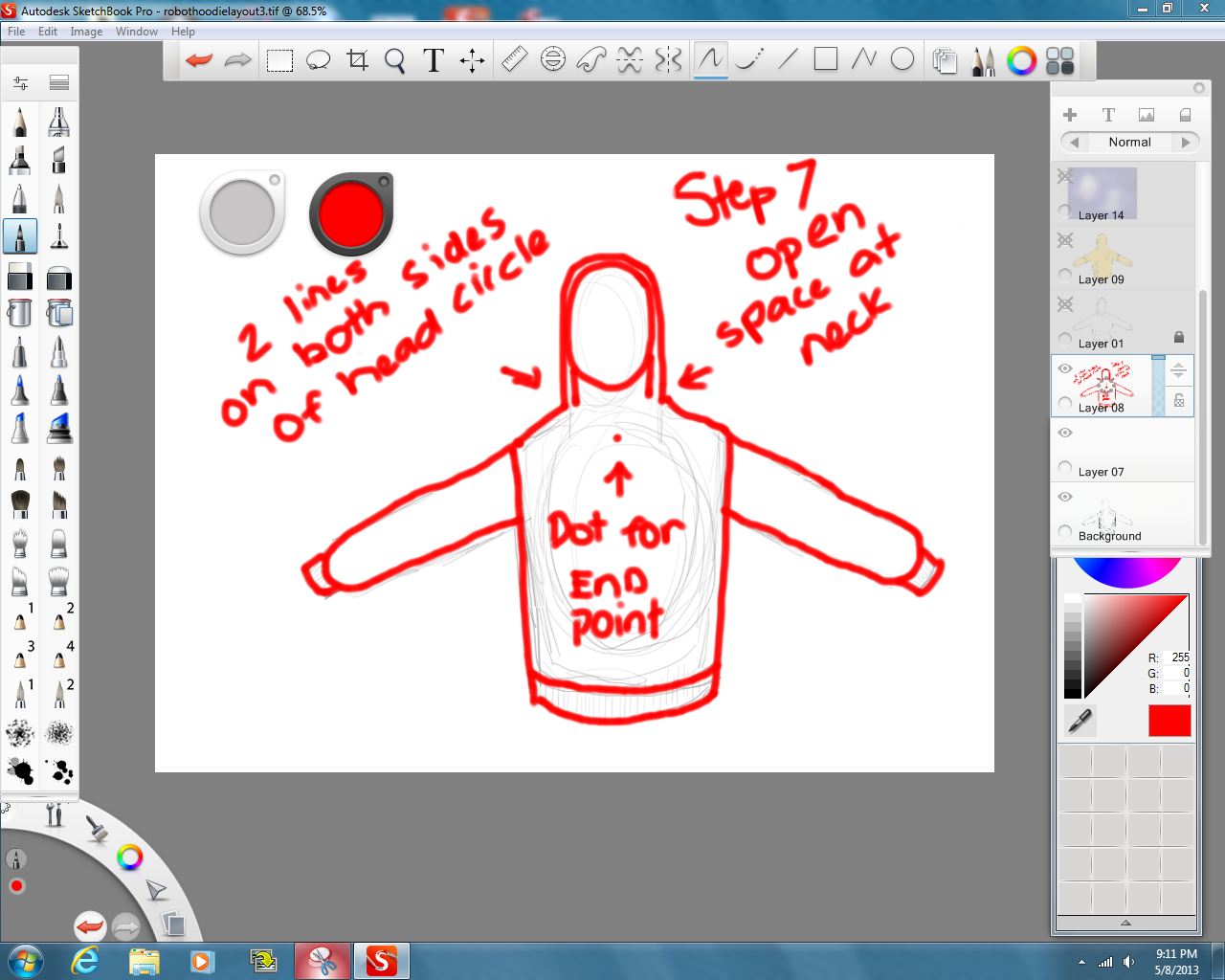The image size is (1225, 980).
Task: Open the Color wheel picker on the toolbar
Action: tap(1021, 60)
